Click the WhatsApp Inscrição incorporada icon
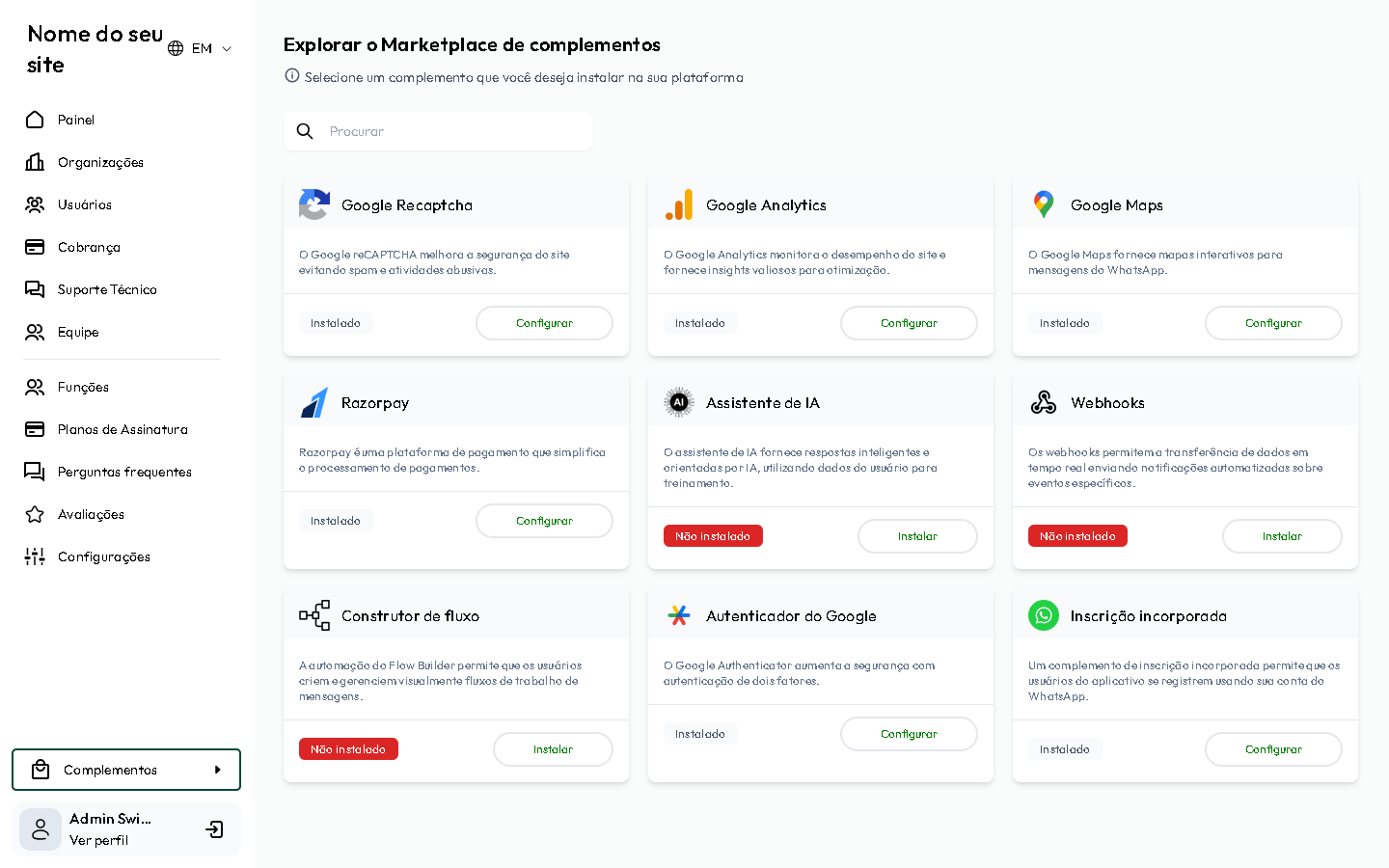Viewport: 1389px width, 868px height. (x=1044, y=615)
